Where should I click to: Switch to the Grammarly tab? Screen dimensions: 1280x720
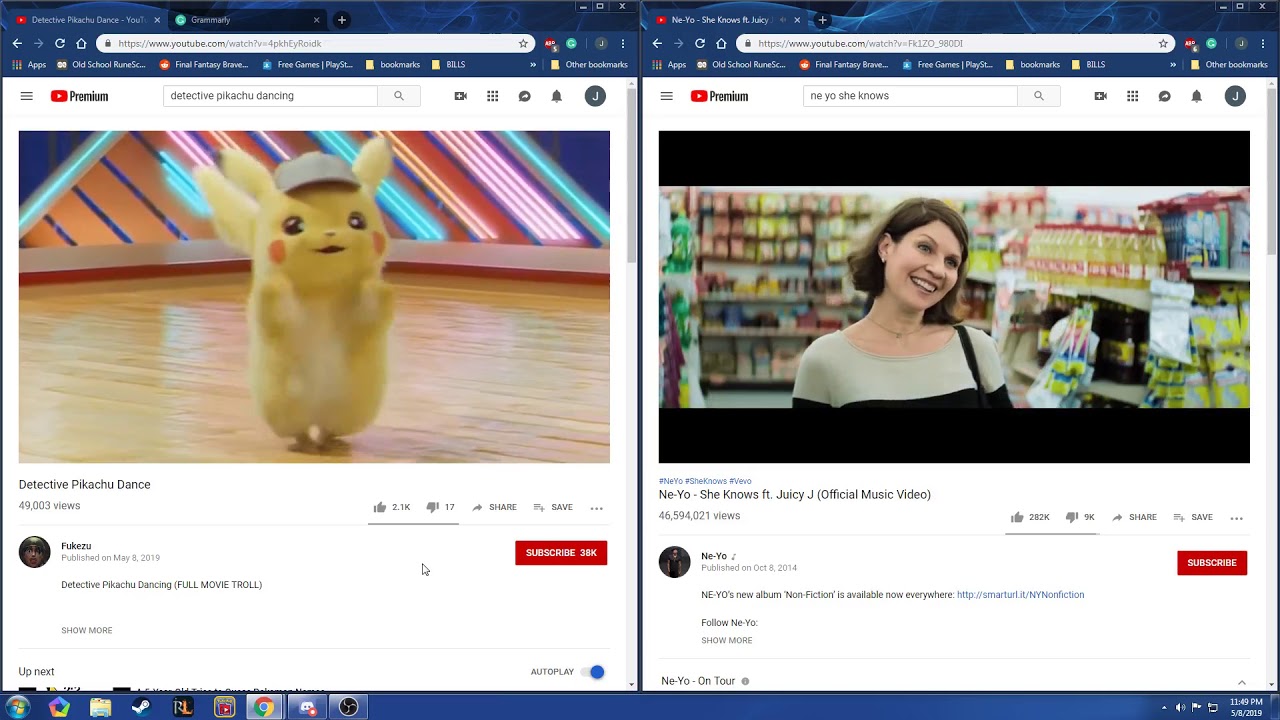click(x=247, y=20)
